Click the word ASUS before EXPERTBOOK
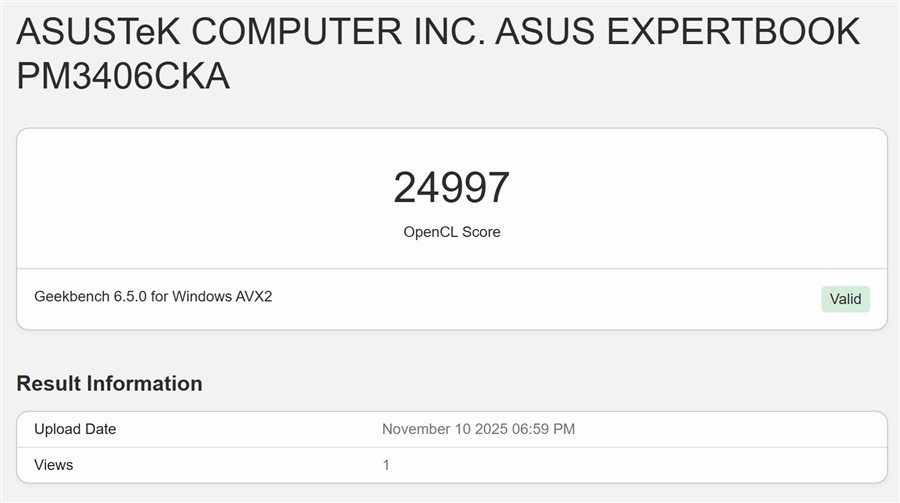This screenshot has width=900, height=503. (x=542, y=32)
